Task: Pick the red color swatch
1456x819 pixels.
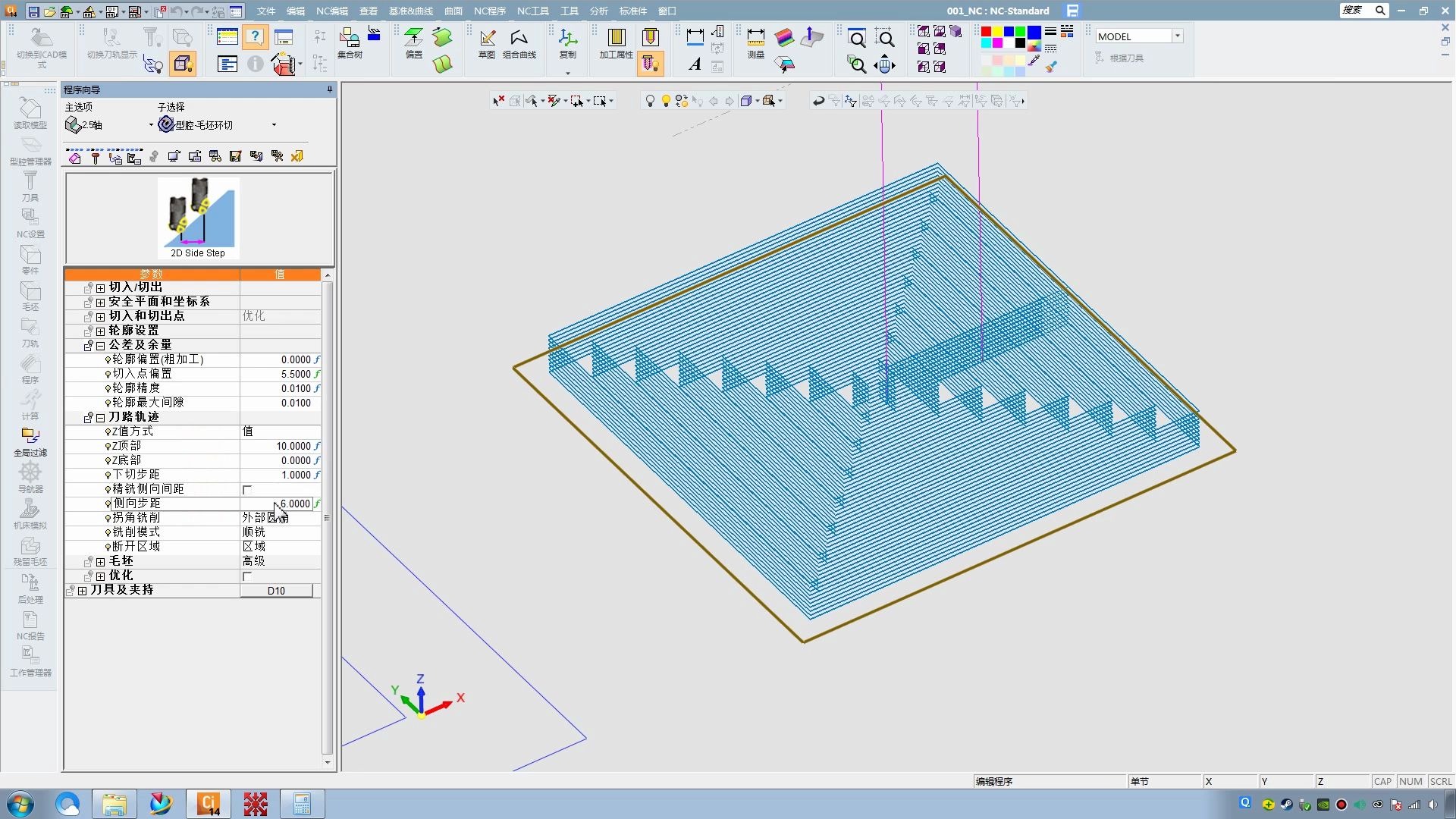Action: pos(986,32)
